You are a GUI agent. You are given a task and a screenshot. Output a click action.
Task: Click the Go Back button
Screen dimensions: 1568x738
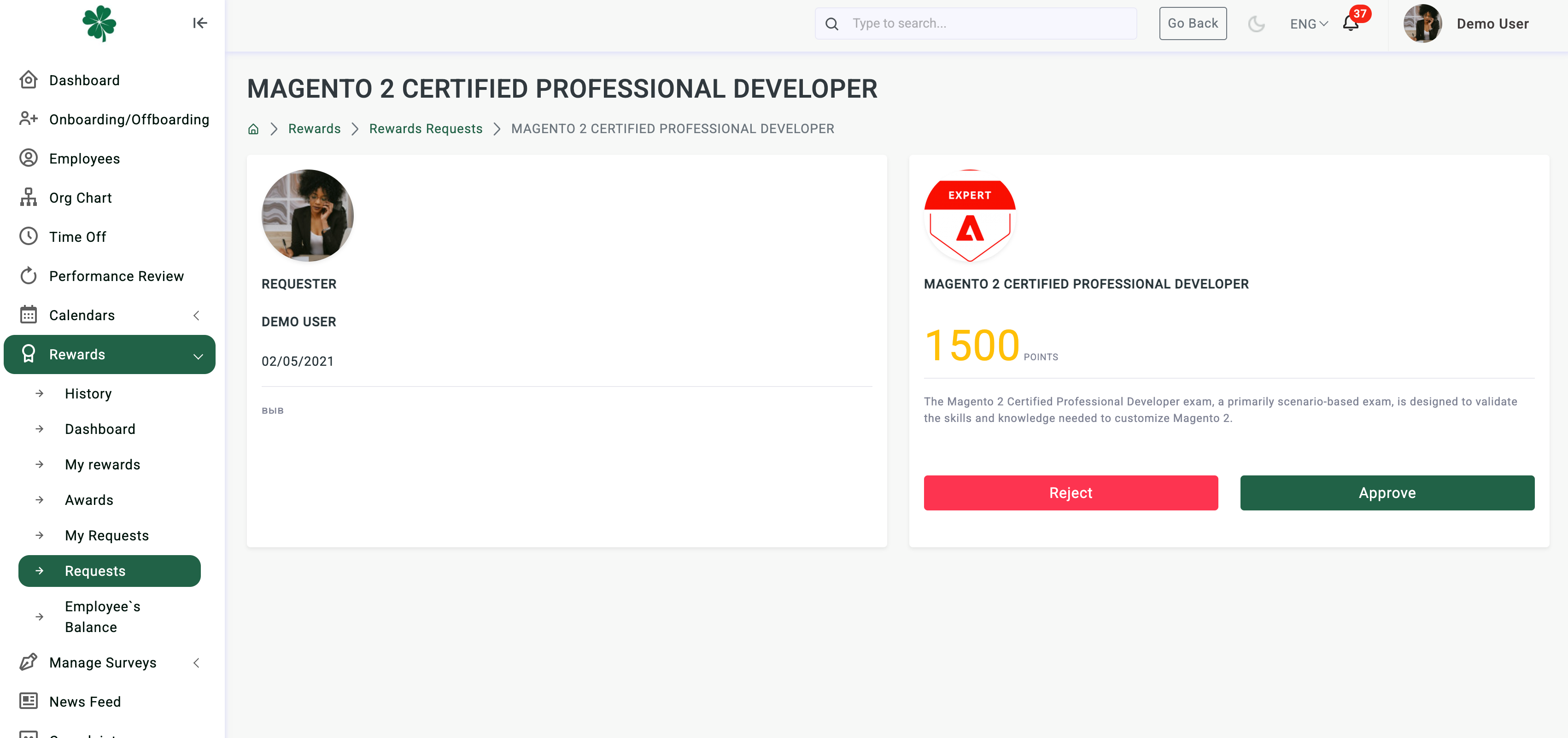point(1193,23)
